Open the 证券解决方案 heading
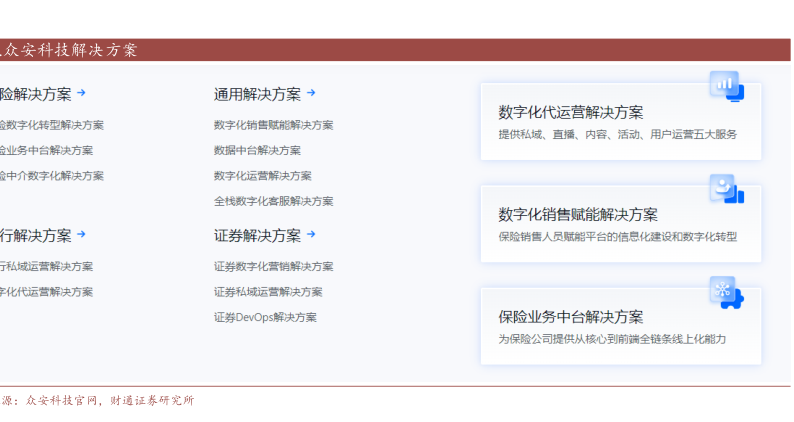Screen dimensions: 794x422 pyautogui.click(x=257, y=236)
